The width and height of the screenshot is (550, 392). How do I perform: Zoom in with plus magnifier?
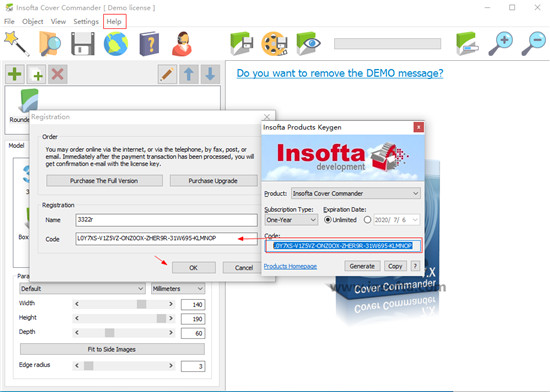coord(501,43)
